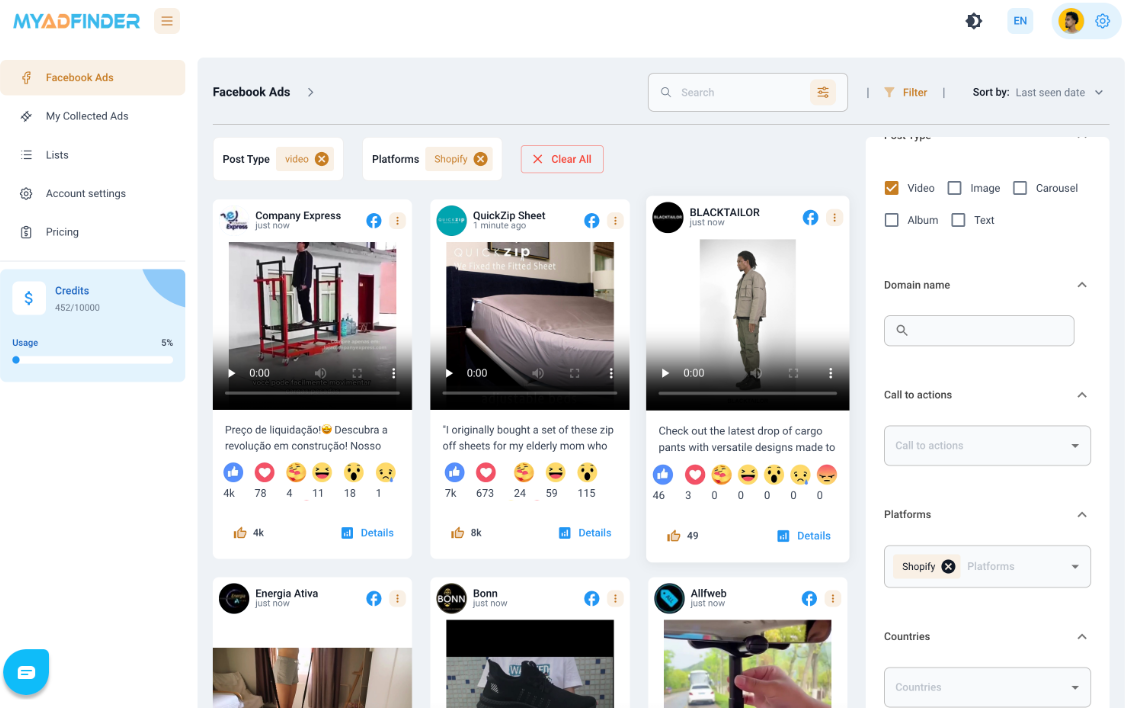Open search advanced options sliders icon
Viewport: 1131px width, 708px height.
click(x=823, y=92)
